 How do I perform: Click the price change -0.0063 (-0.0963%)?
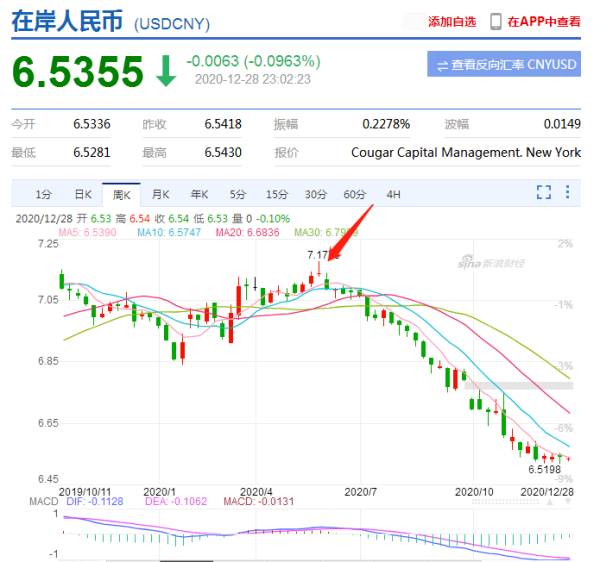coord(253,61)
